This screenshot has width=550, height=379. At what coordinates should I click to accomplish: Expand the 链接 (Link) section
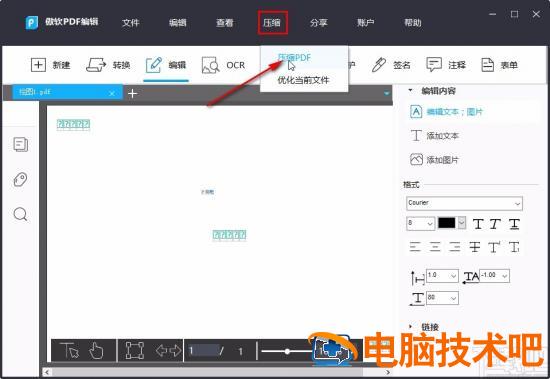click(x=411, y=327)
